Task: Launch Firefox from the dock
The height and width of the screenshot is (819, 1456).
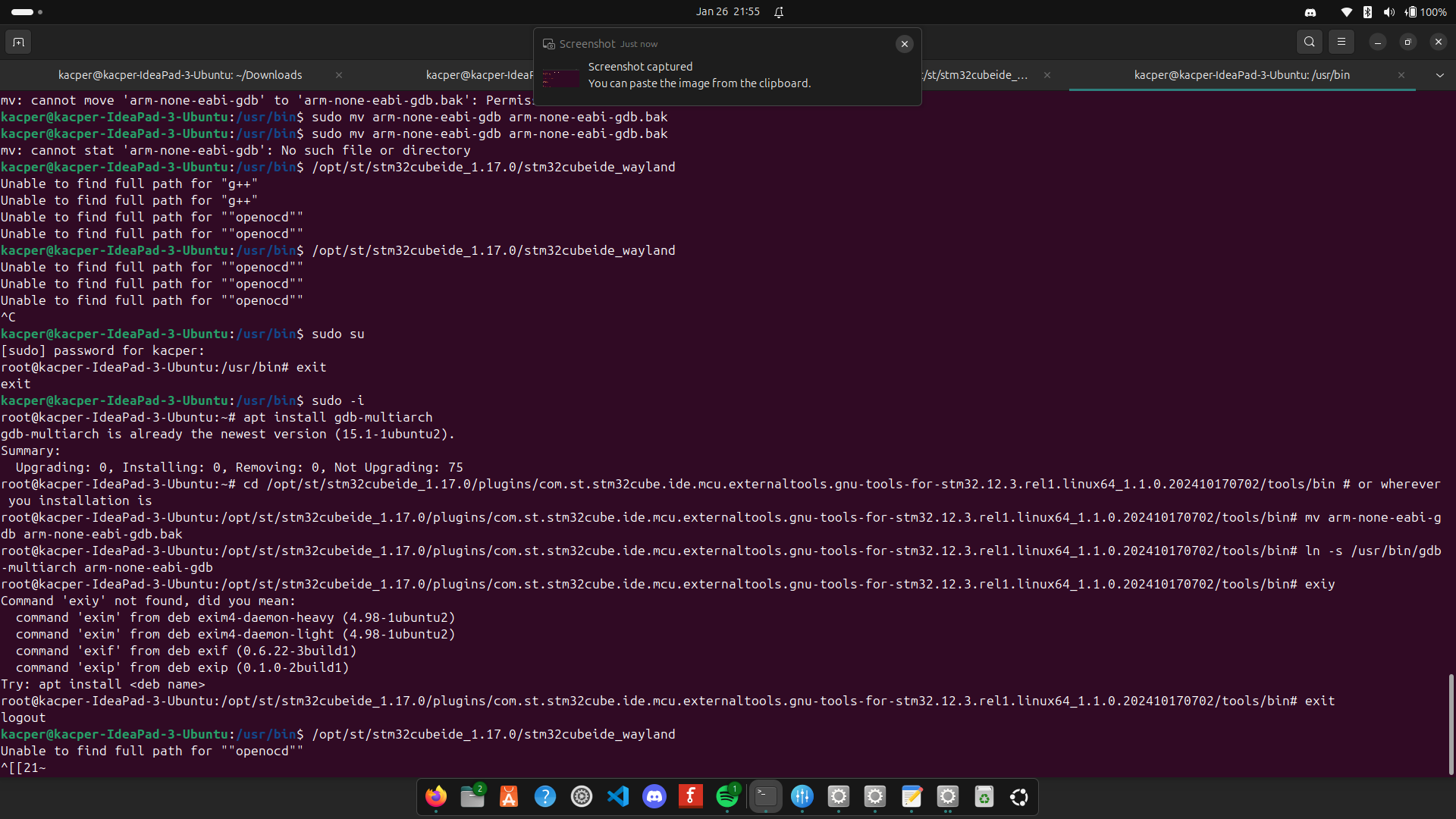Action: tap(435, 796)
